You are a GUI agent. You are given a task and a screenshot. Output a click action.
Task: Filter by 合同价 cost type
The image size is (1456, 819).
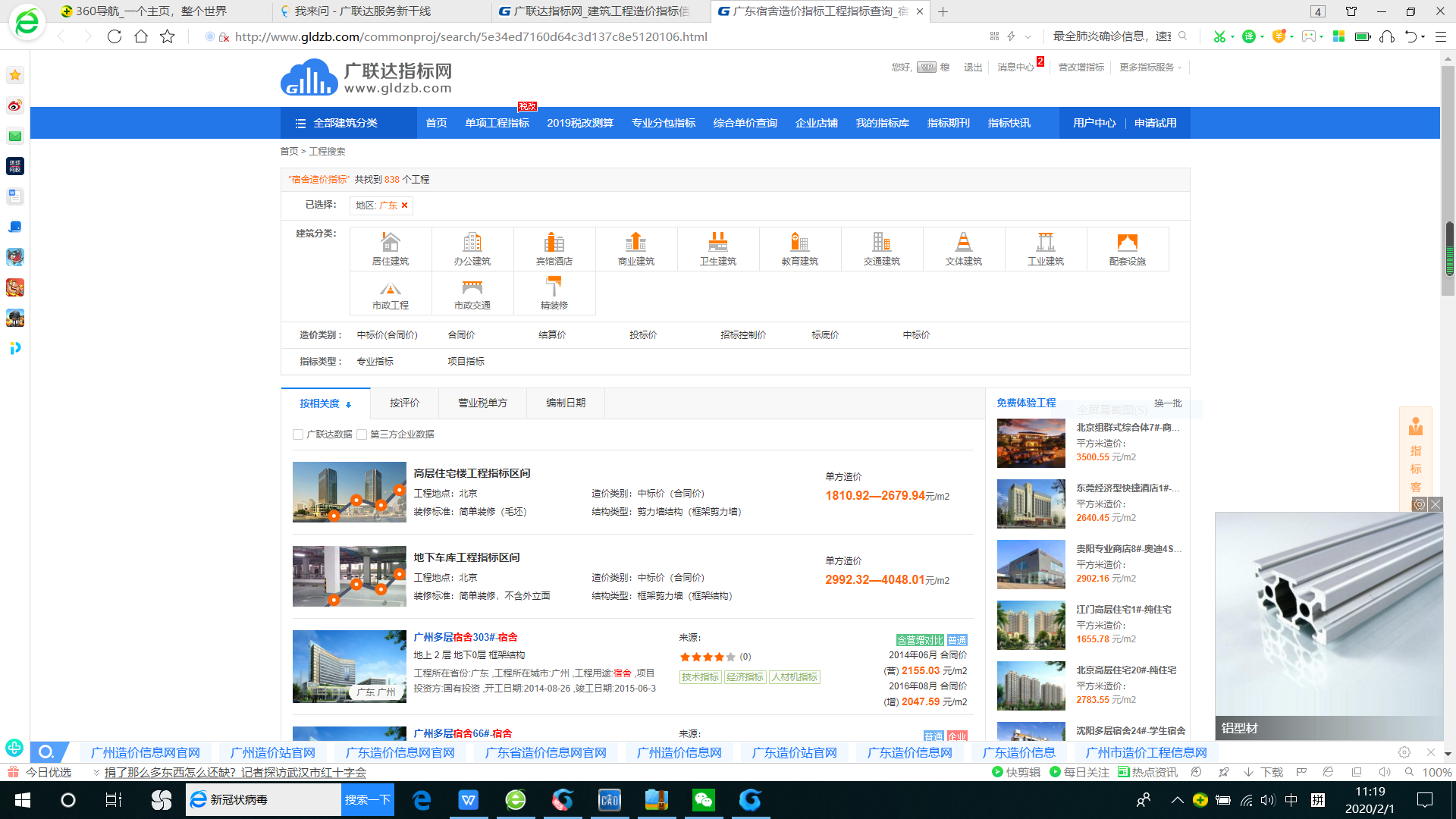pyautogui.click(x=461, y=335)
